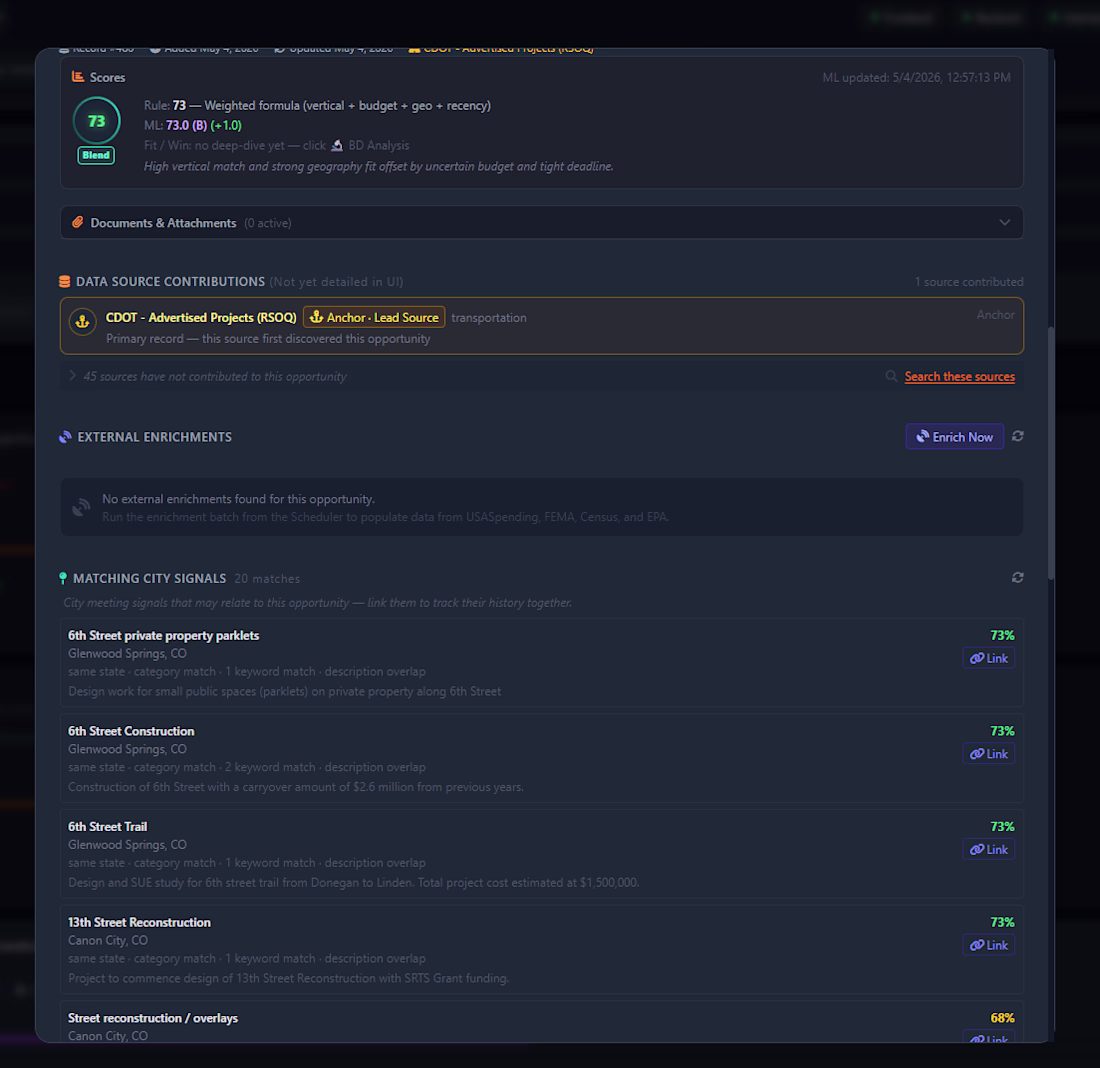Click the Matching City Signals pin icon

(x=63, y=578)
